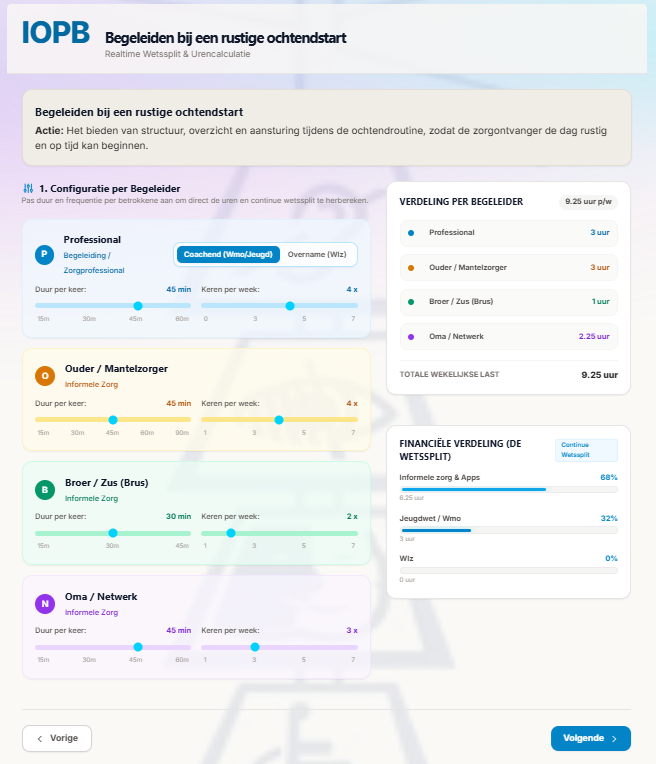Click the 60m tick on the Professional duration slider

click(x=182, y=319)
